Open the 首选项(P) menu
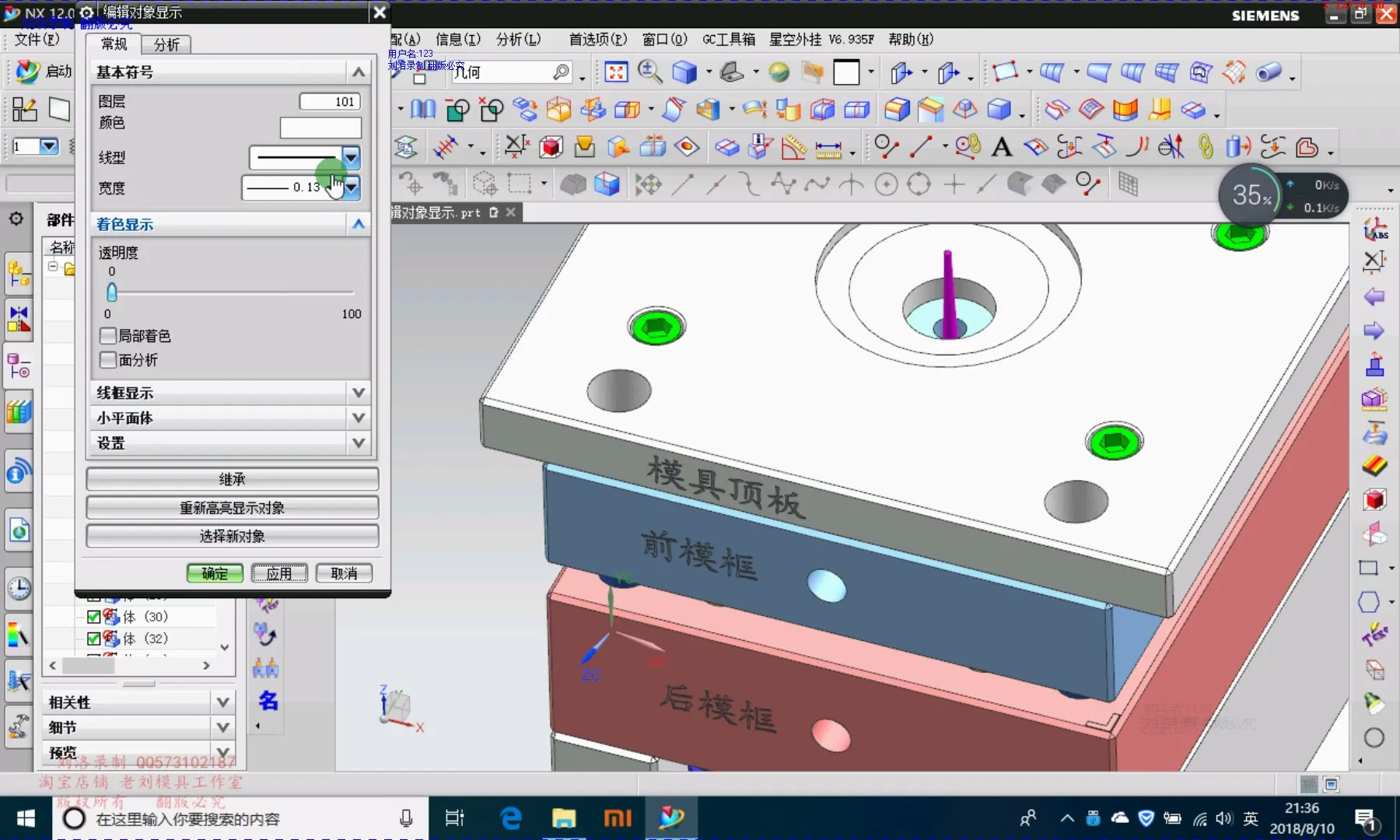This screenshot has width=1400, height=840. (x=597, y=39)
